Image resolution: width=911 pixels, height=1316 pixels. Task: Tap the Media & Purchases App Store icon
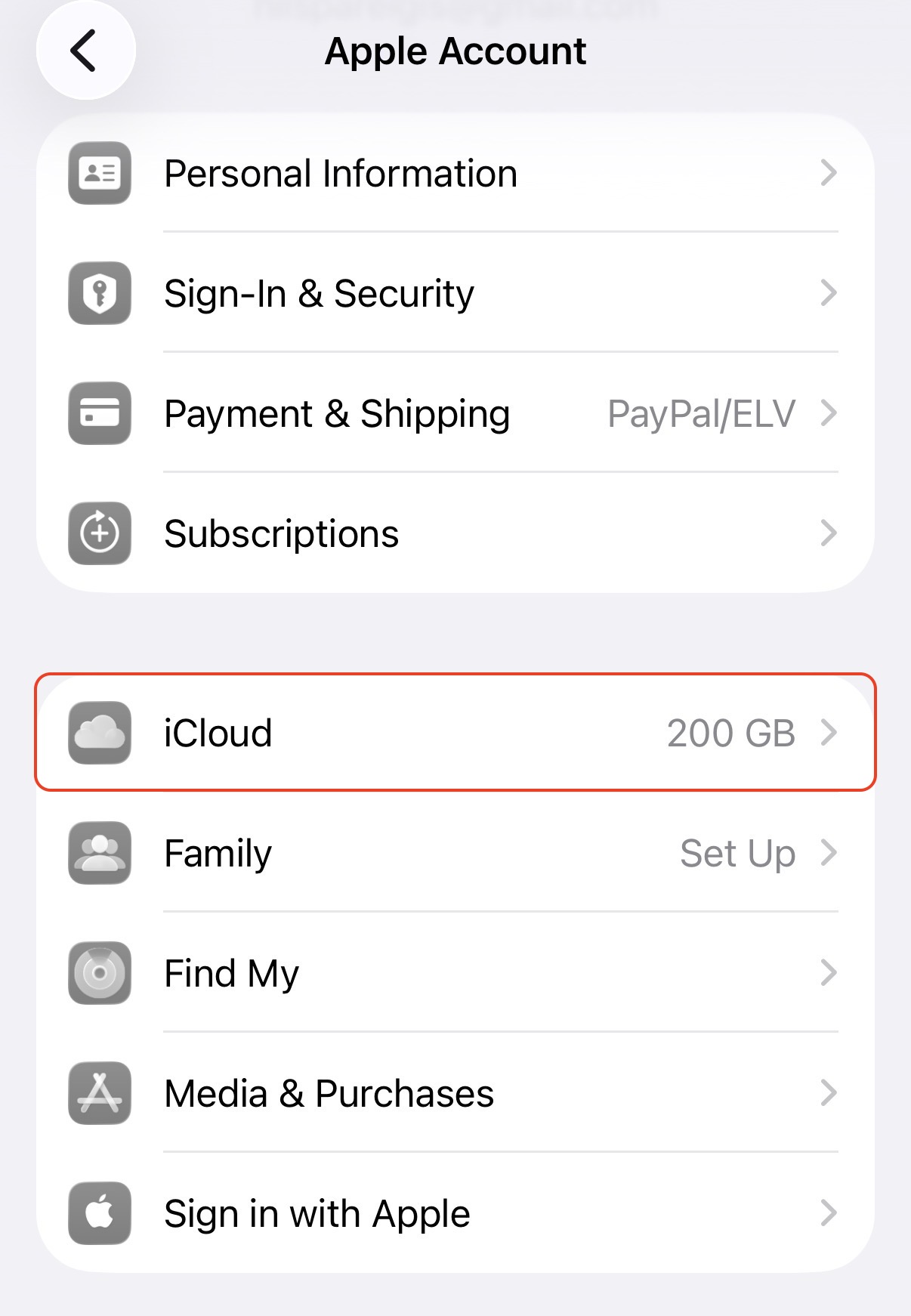100,1093
